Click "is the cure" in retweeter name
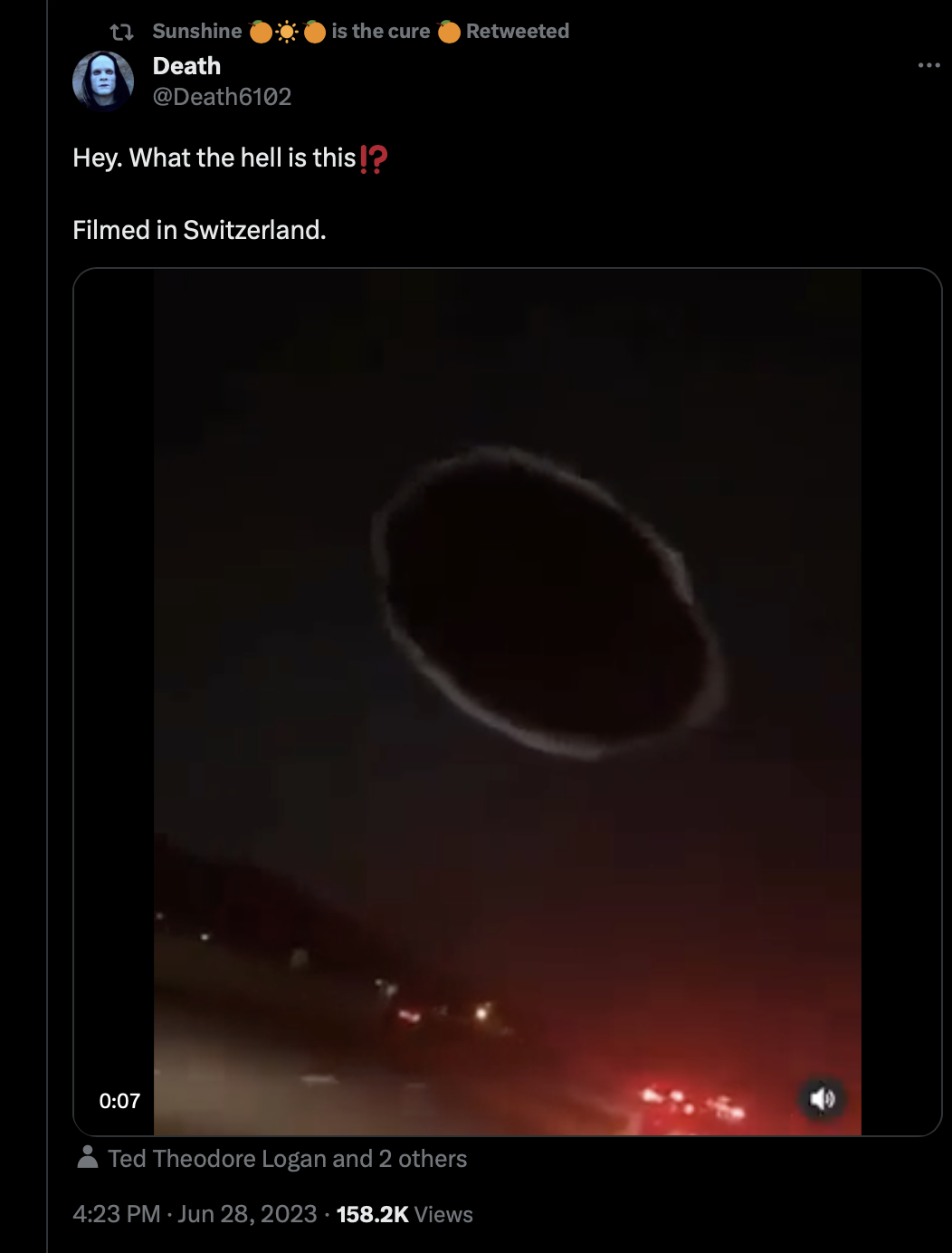Image resolution: width=952 pixels, height=1253 pixels. (381, 32)
